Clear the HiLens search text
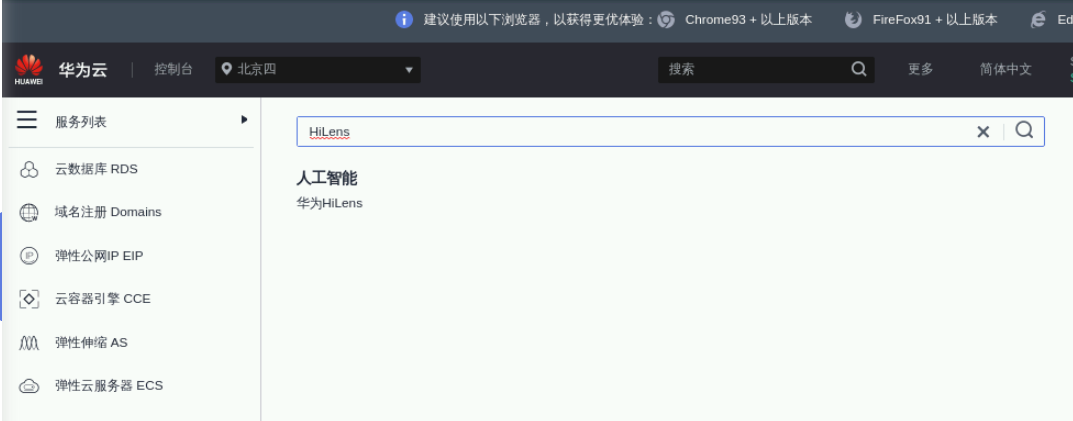This screenshot has height=421, width=1073. click(x=983, y=132)
